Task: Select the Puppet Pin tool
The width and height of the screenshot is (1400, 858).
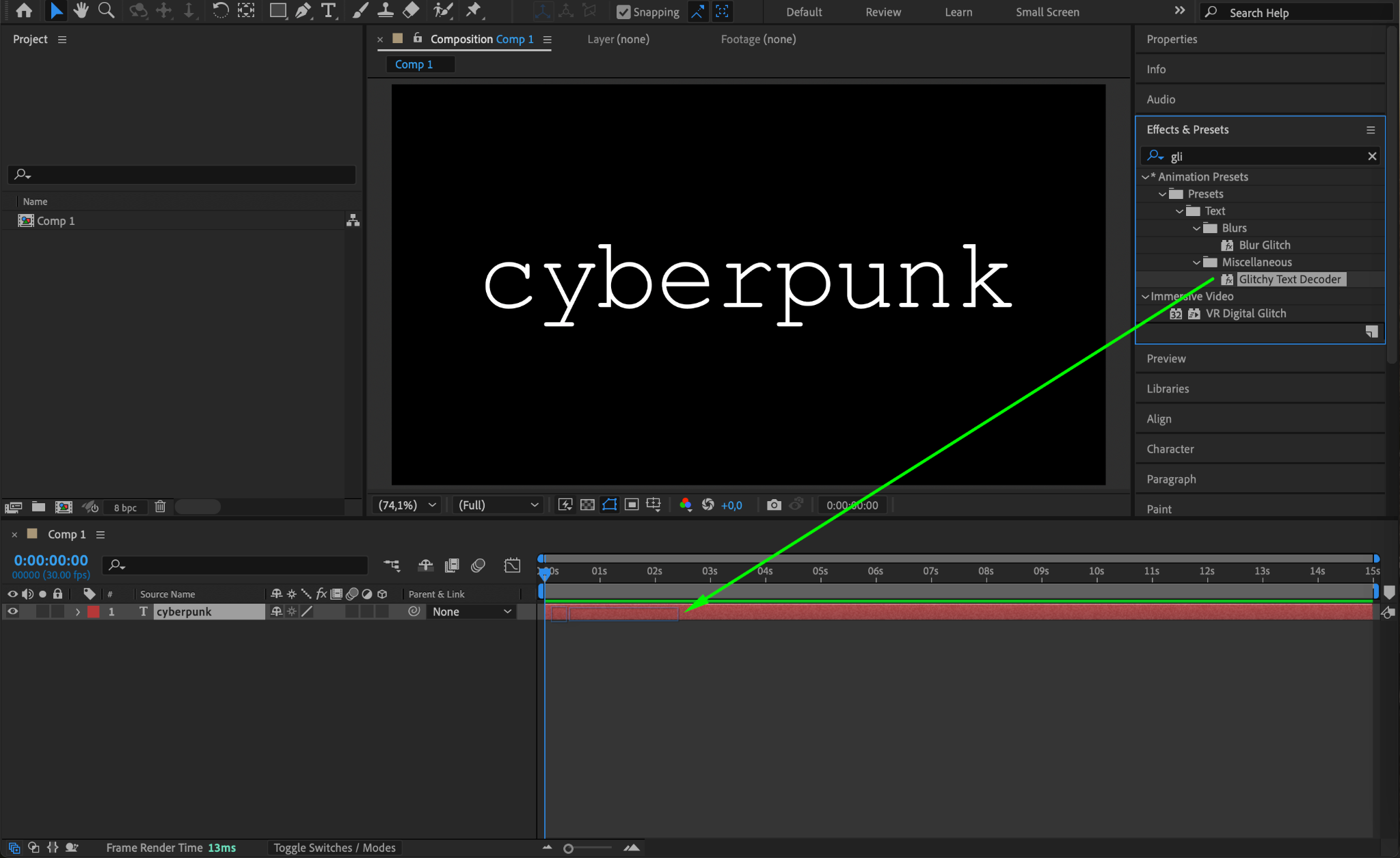Action: tap(473, 10)
